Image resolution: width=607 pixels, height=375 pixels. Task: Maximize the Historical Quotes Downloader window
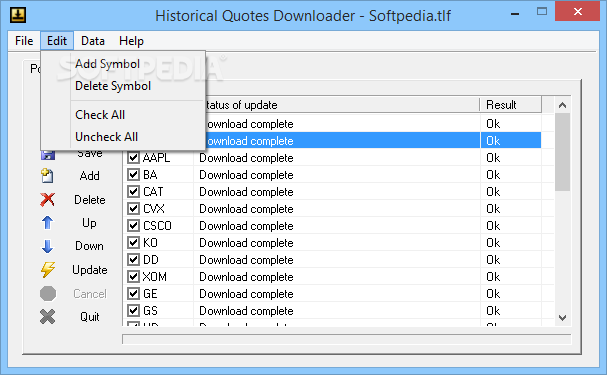pyautogui.click(x=542, y=12)
